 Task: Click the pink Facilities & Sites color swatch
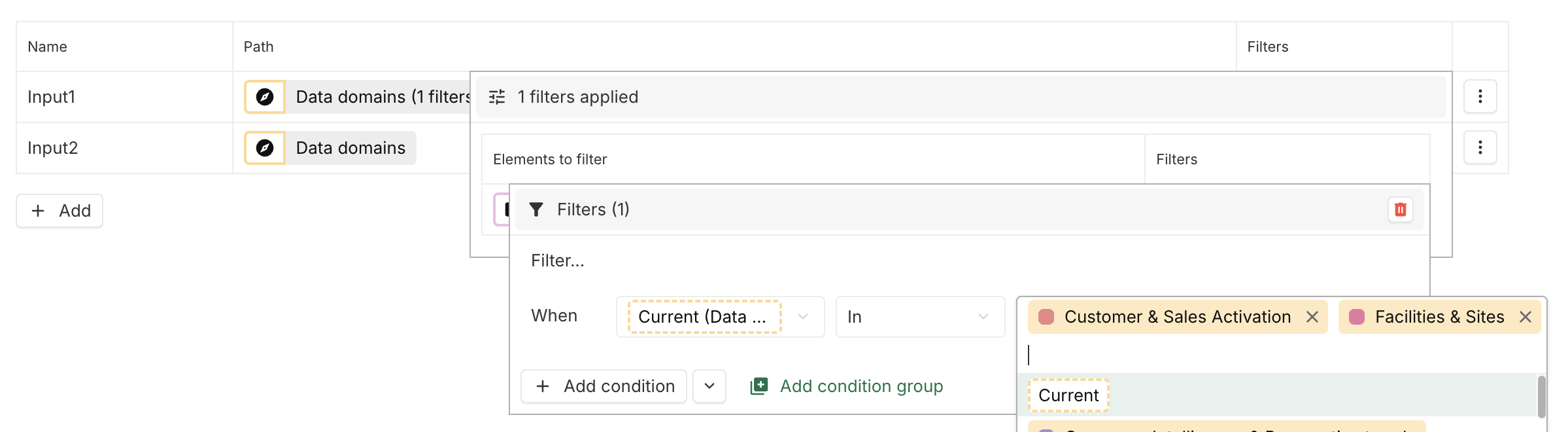1357,317
